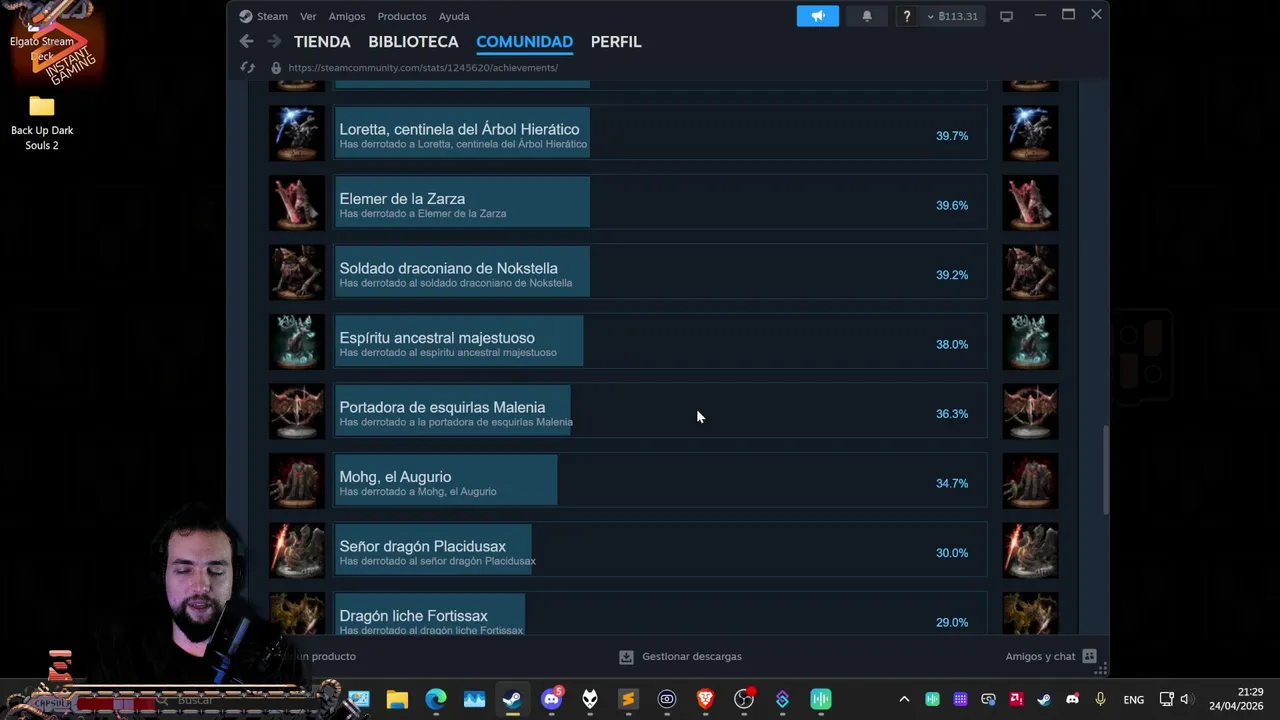The width and height of the screenshot is (1280, 720).
Task: Reload the page with the refresh icon
Action: [248, 68]
